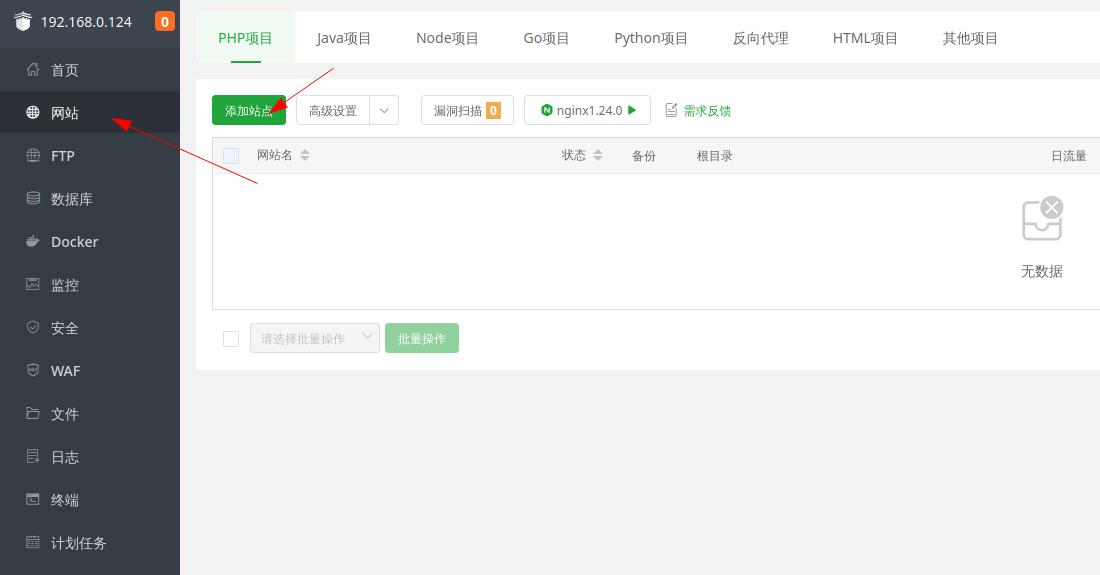Click the Docker whale icon
The height and width of the screenshot is (575, 1100).
(x=33, y=242)
